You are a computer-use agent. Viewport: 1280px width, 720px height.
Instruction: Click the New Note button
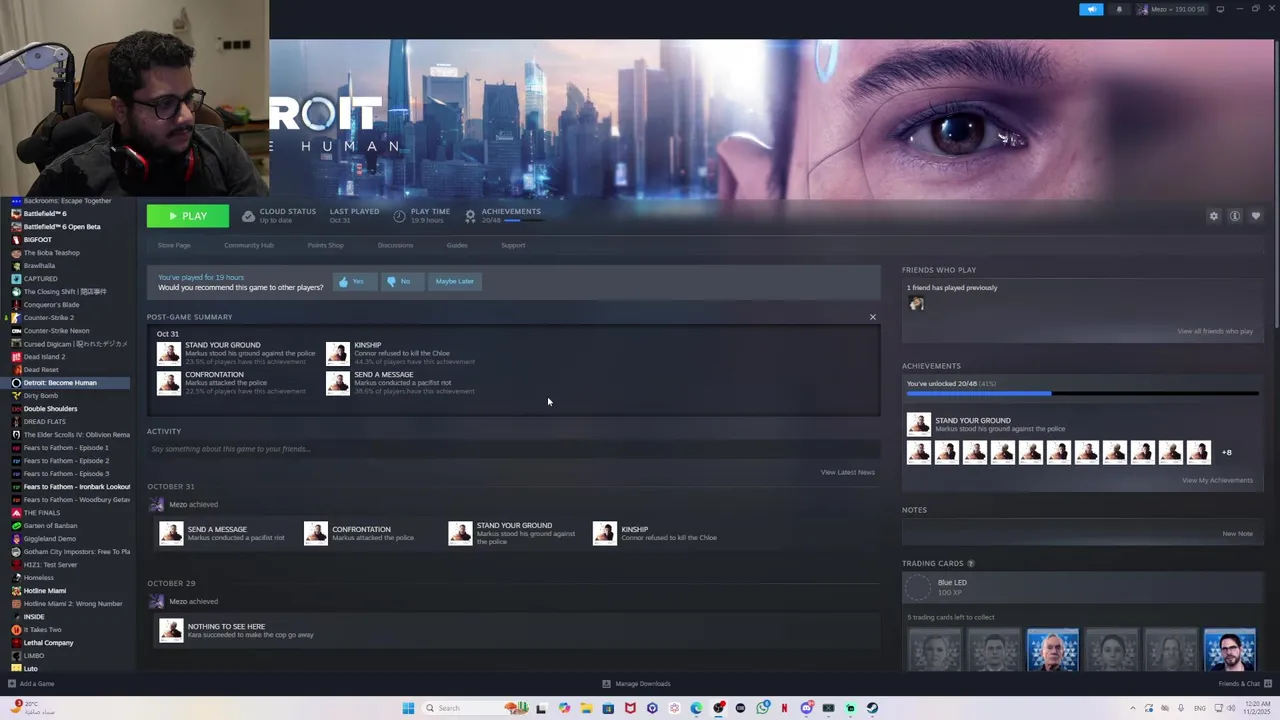coord(1237,533)
